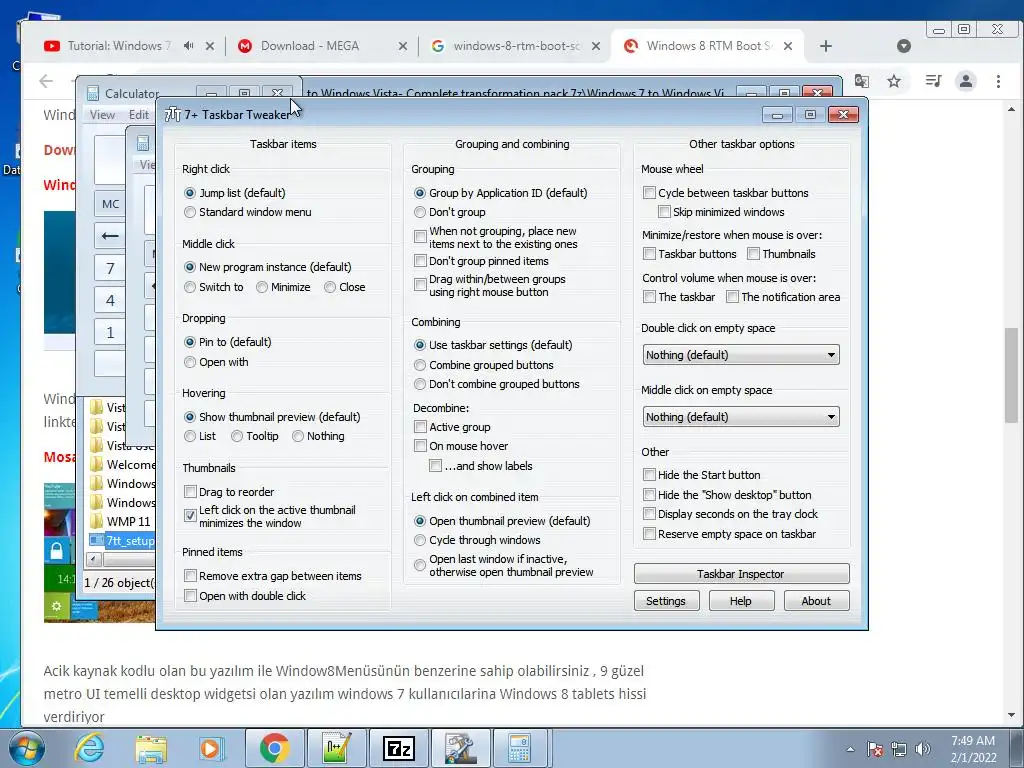Viewport: 1024px width, 768px height.
Task: Enable Cycle between taskbar buttons
Action: point(649,193)
